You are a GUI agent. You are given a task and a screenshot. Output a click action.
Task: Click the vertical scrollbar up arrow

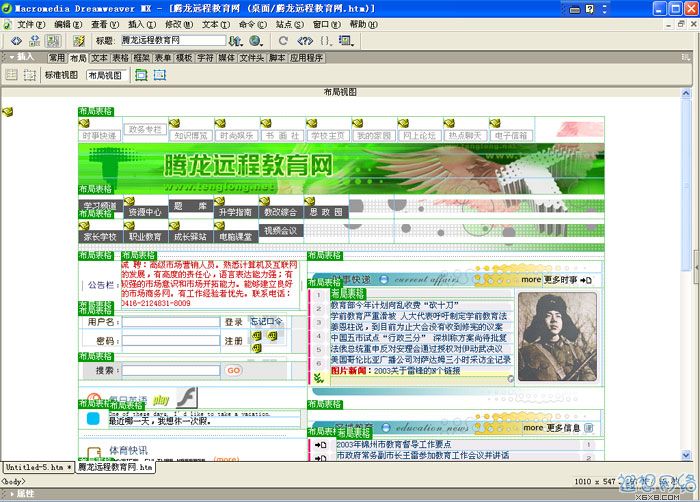686,93
